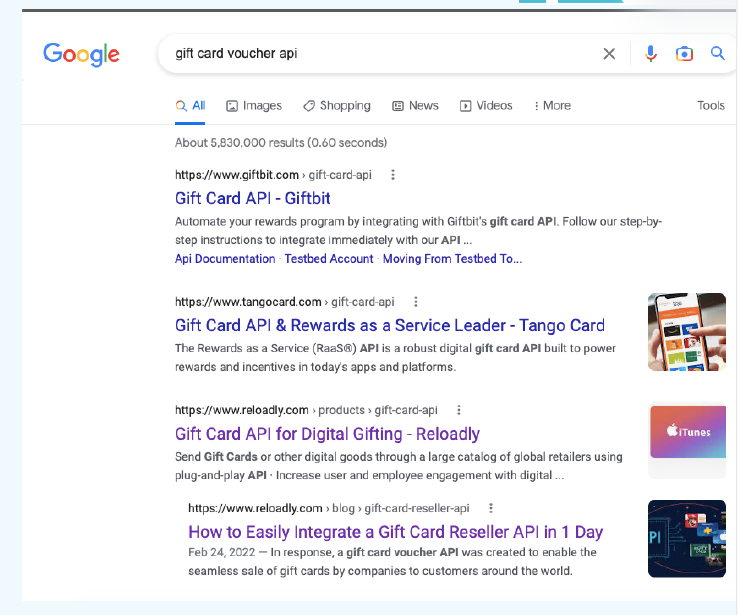Switch to the Images tab
The height and width of the screenshot is (615, 738).
(254, 106)
